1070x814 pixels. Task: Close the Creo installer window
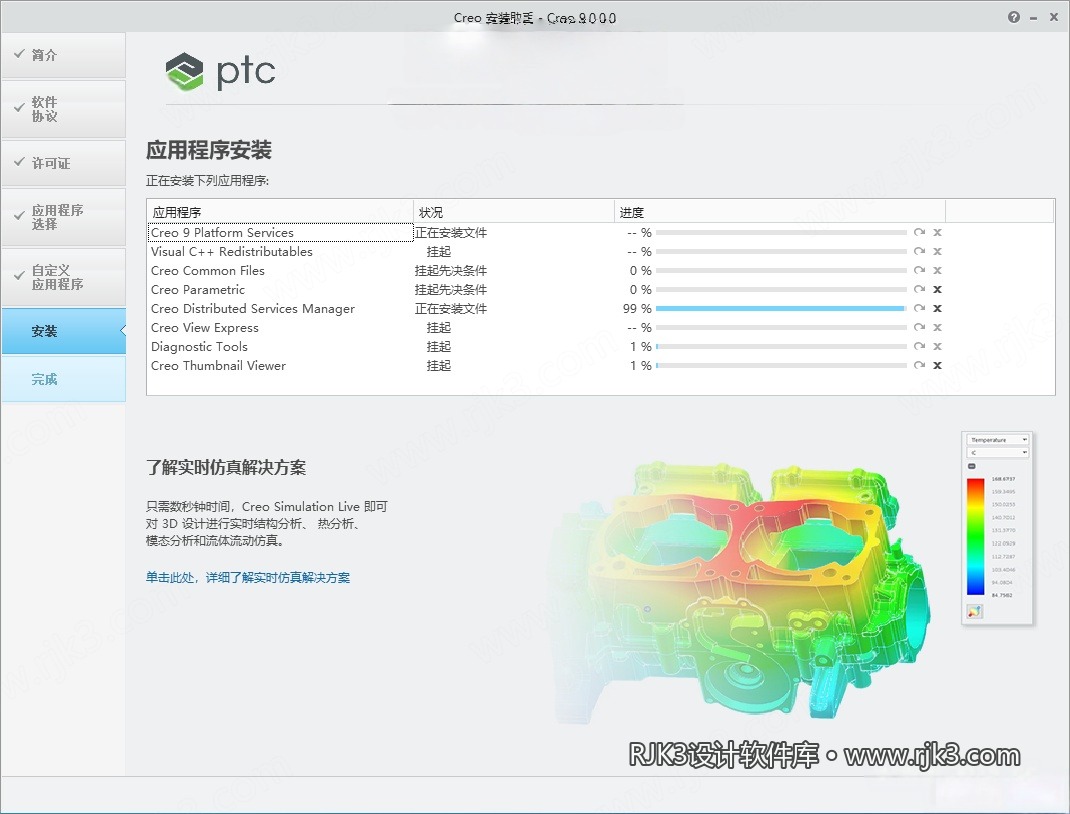[x=1054, y=18]
